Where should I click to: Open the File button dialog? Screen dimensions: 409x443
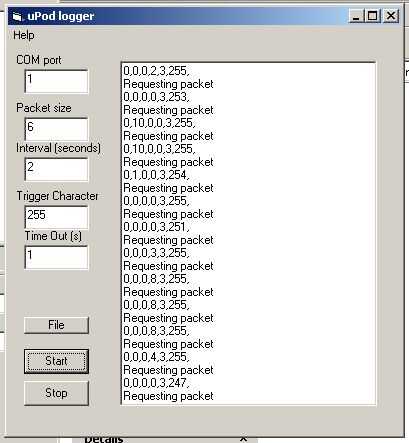(x=56, y=325)
